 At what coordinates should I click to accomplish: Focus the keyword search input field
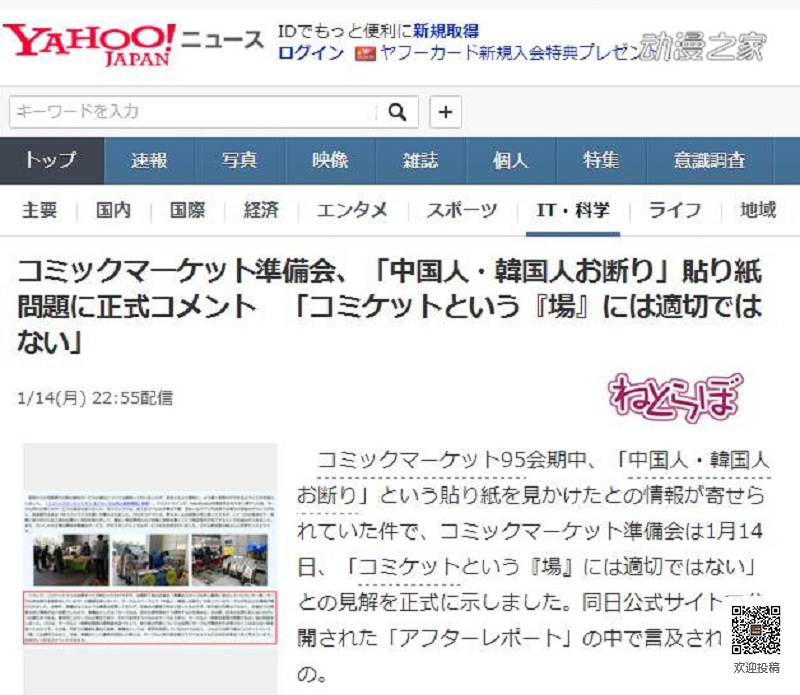click(x=195, y=111)
